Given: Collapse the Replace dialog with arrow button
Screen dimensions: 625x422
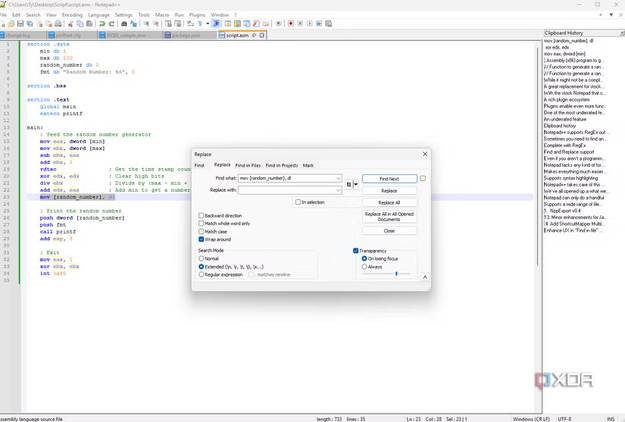Looking at the screenshot, I should point(425,277).
